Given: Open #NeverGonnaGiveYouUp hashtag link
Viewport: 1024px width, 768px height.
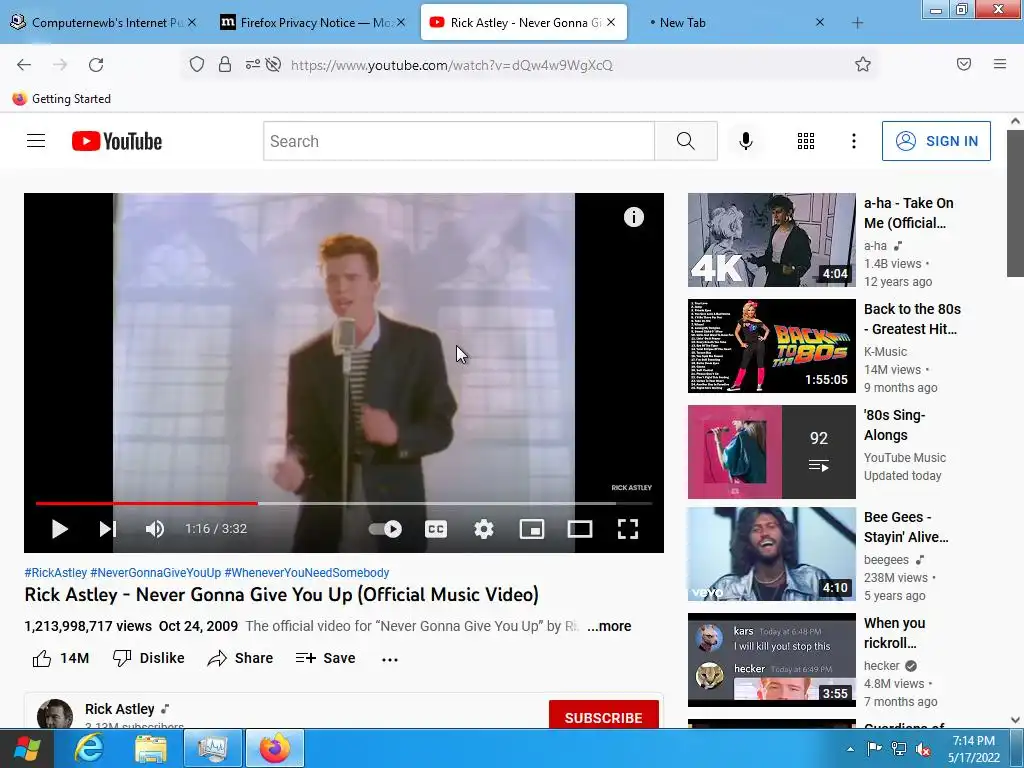Looking at the screenshot, I should [x=155, y=573].
